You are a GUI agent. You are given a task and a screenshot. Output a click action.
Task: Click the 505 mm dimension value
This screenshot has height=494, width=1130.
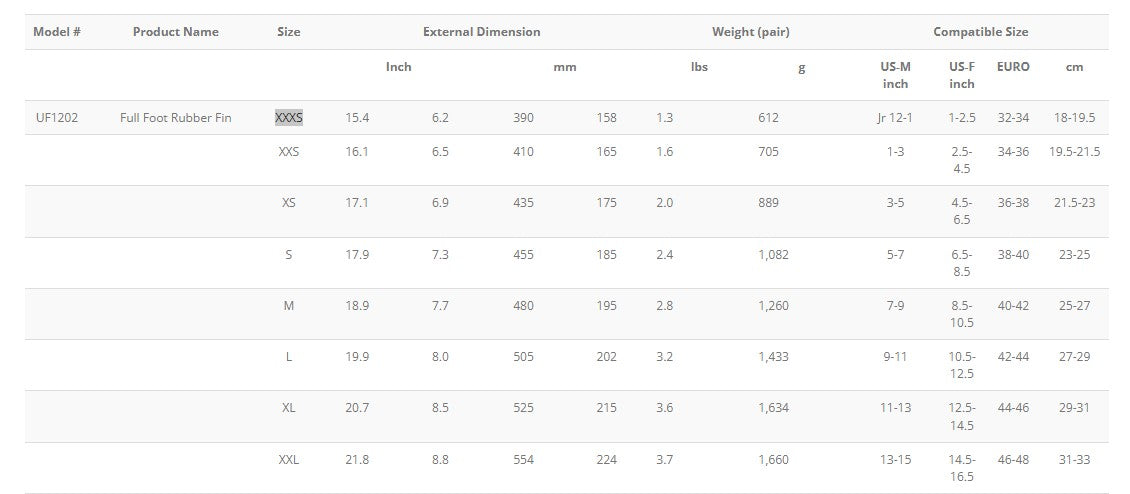(523, 357)
